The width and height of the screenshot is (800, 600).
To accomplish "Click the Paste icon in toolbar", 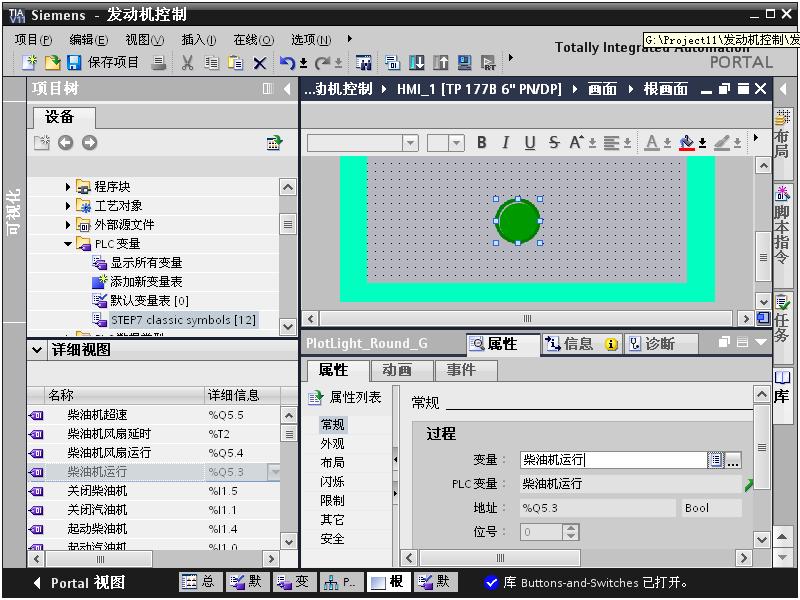I will [x=235, y=63].
